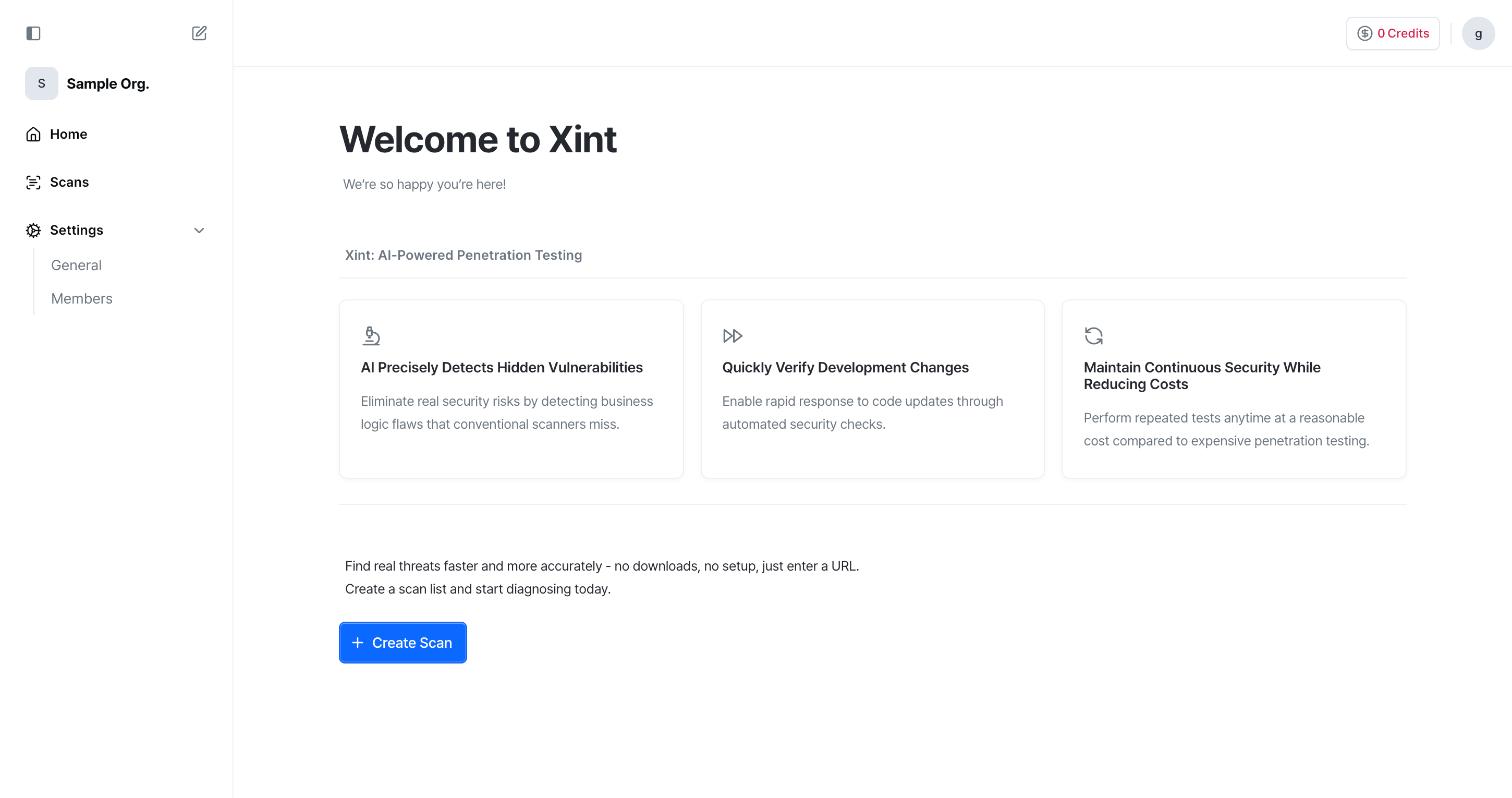The image size is (1512, 798).
Task: Click the Settings gear icon
Action: (33, 230)
